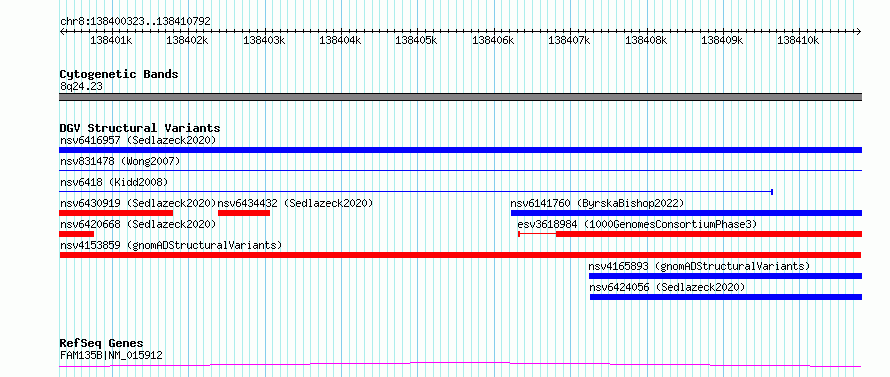Select the magenta FAM135B gene line

(460, 364)
